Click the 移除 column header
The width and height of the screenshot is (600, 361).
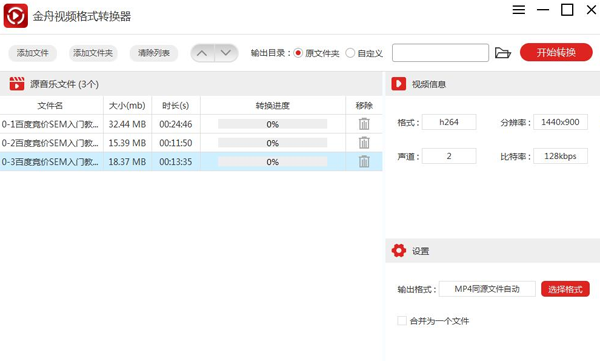click(x=364, y=106)
